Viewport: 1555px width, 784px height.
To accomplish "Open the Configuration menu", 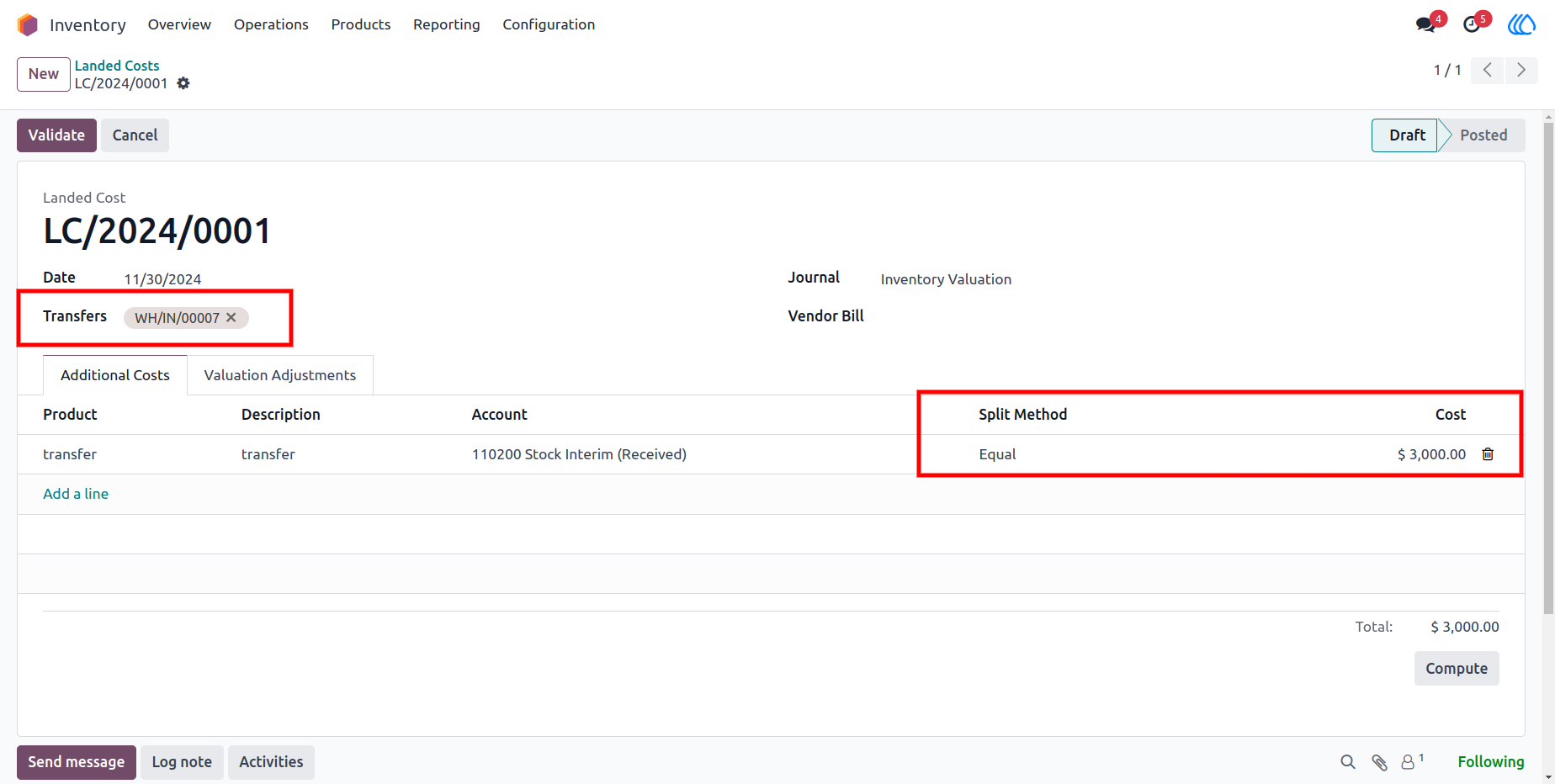I will click(549, 24).
